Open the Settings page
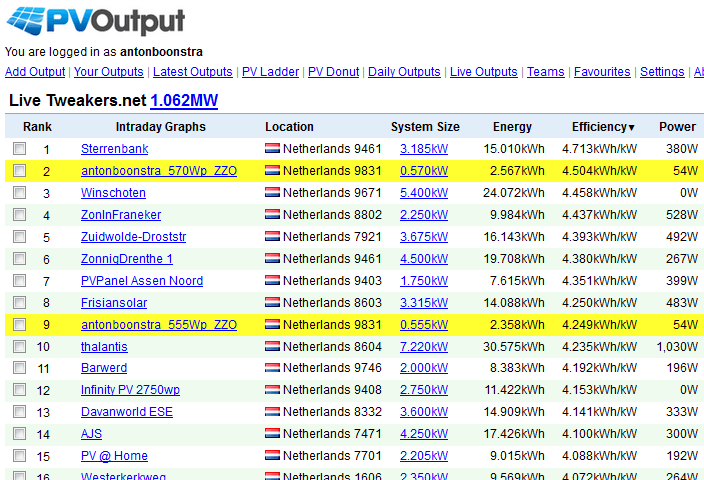This screenshot has height=480, width=704. coord(662,72)
